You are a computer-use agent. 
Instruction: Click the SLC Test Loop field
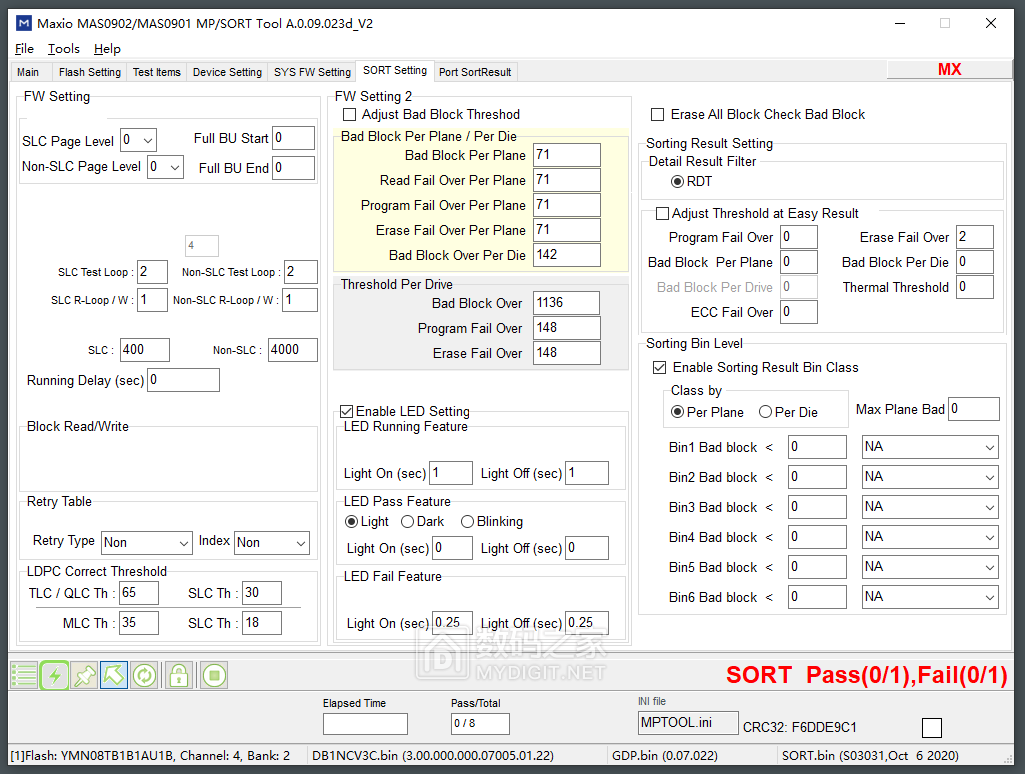(x=152, y=272)
